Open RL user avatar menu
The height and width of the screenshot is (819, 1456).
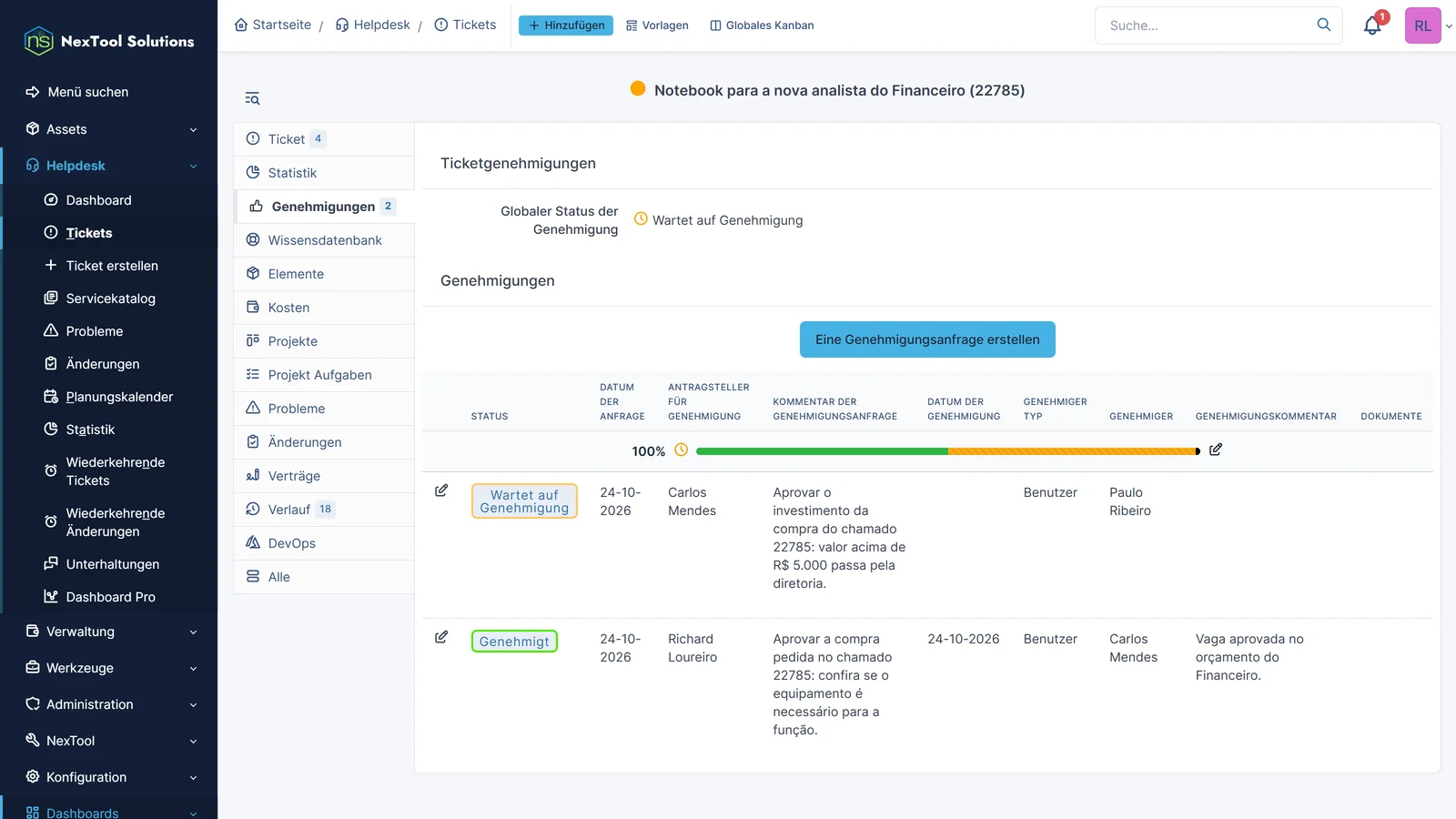click(1422, 25)
